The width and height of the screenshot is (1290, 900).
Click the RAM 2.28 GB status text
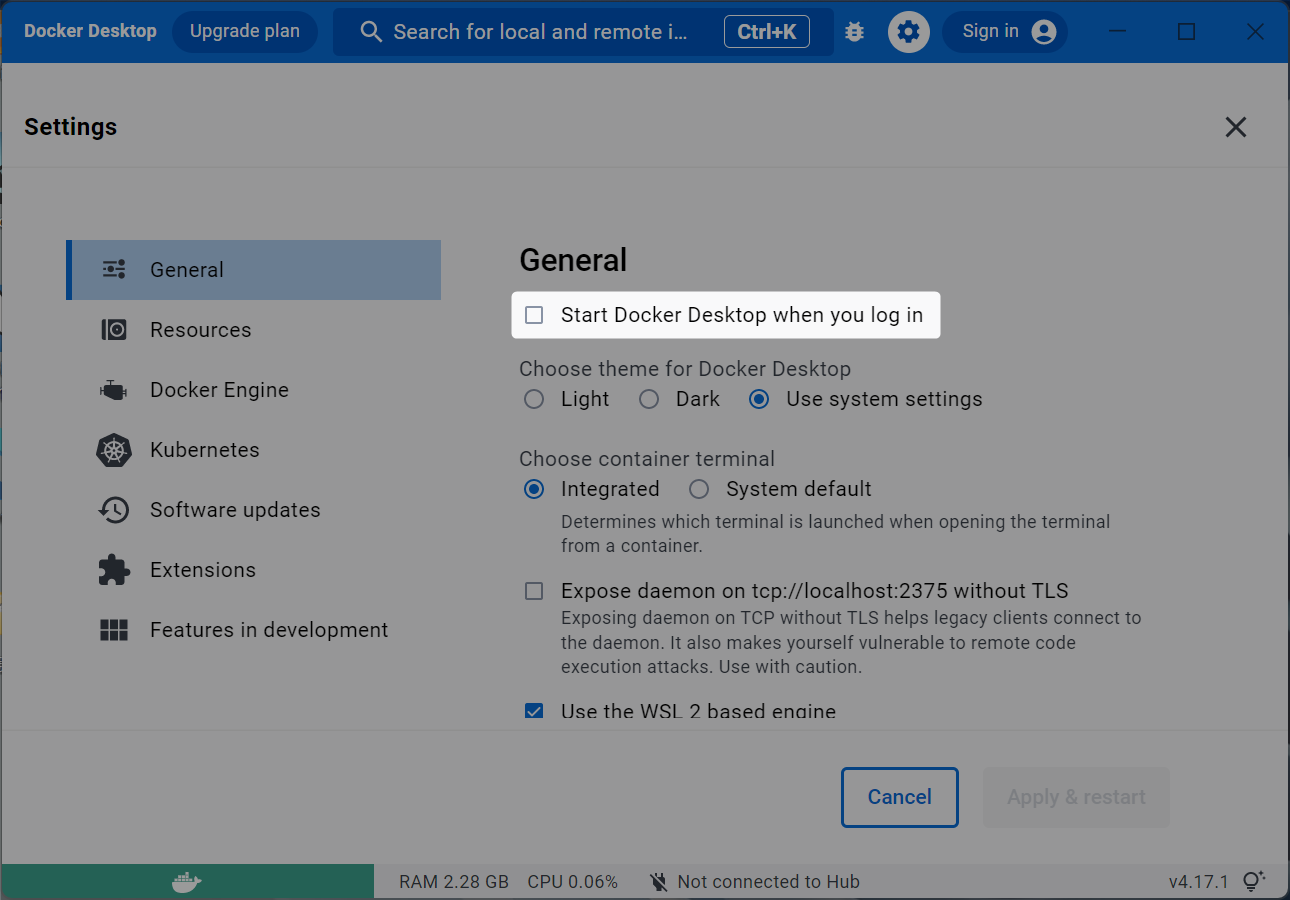tap(454, 882)
